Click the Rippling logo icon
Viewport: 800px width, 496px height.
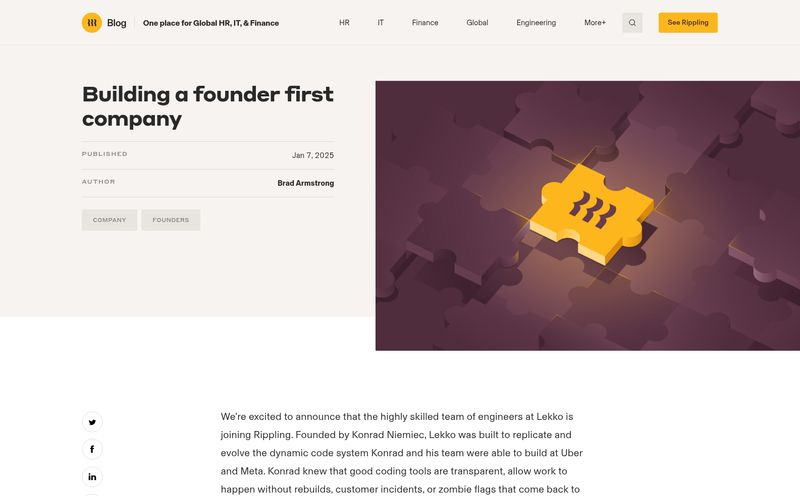92,23
